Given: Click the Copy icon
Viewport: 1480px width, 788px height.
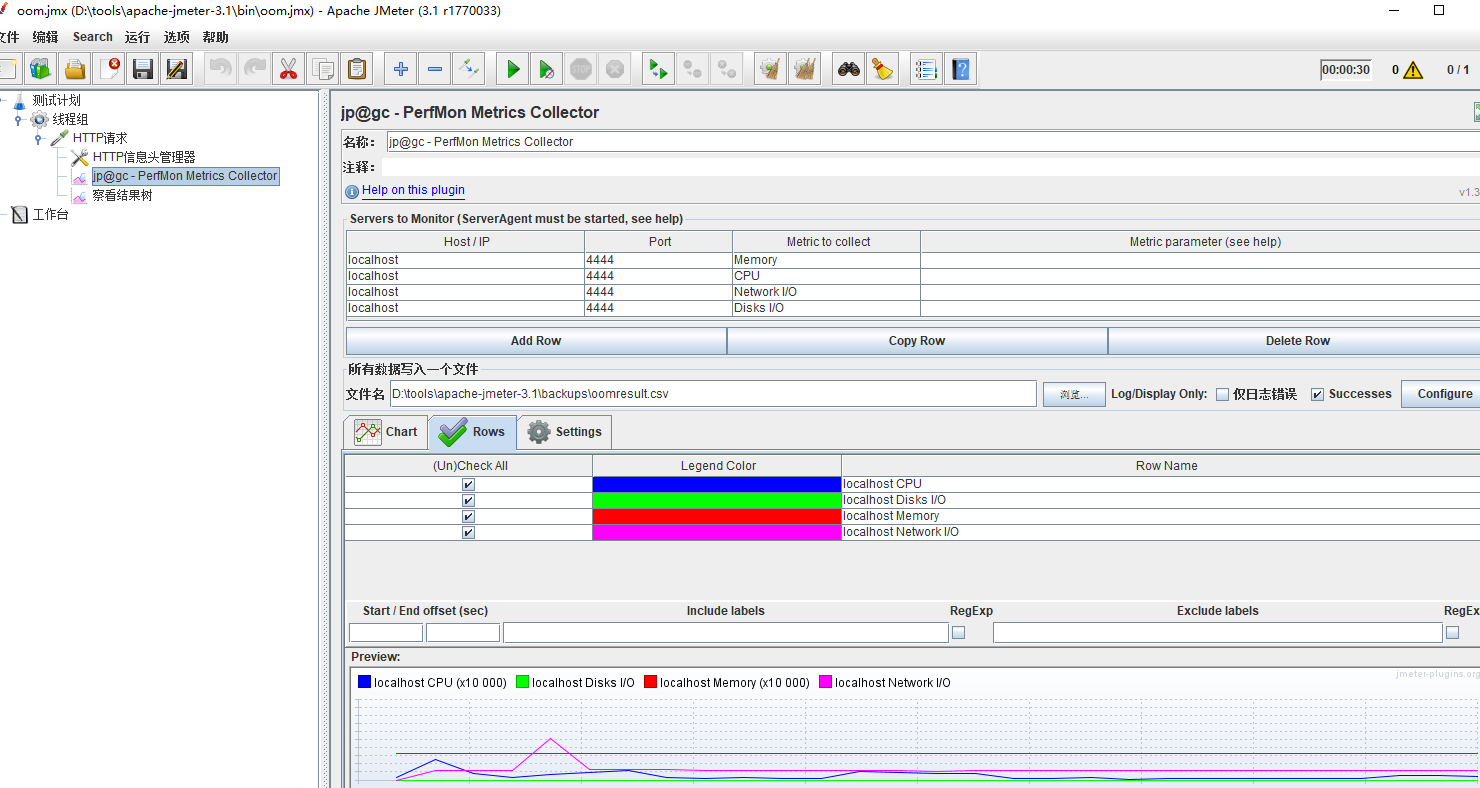Looking at the screenshot, I should 323,69.
